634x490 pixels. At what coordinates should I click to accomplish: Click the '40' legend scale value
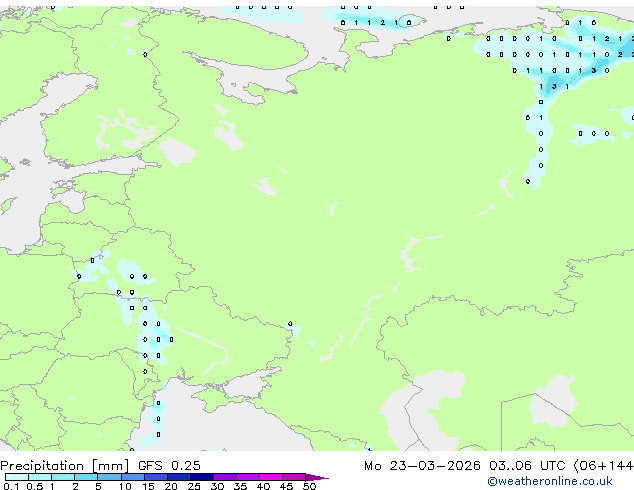coord(263,486)
